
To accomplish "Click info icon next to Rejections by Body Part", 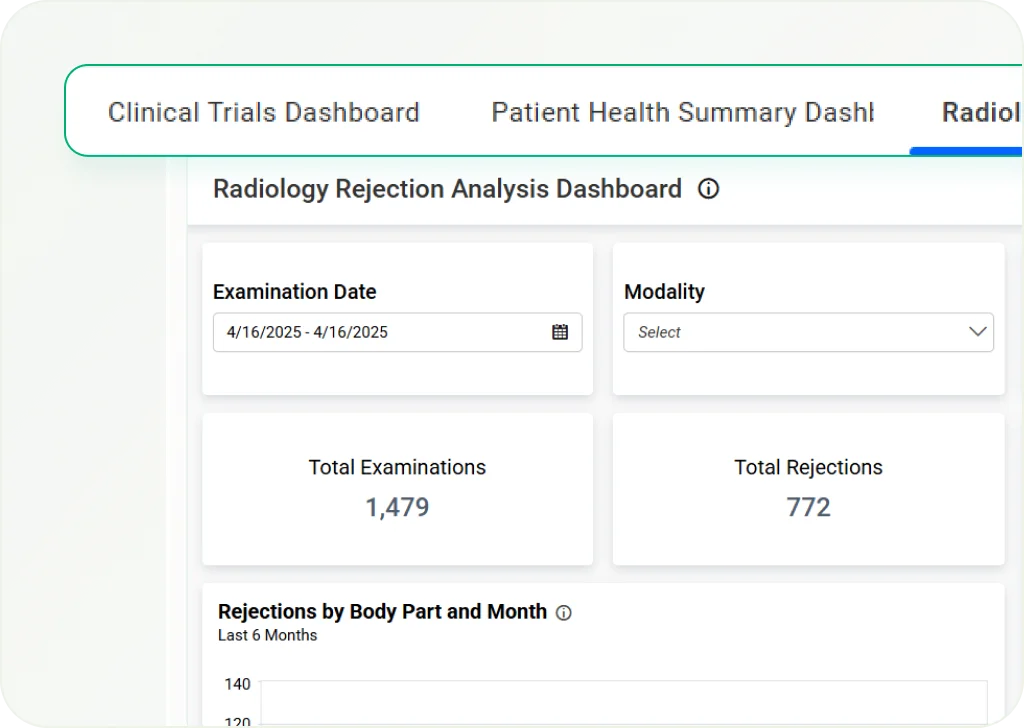I will click(x=564, y=613).
